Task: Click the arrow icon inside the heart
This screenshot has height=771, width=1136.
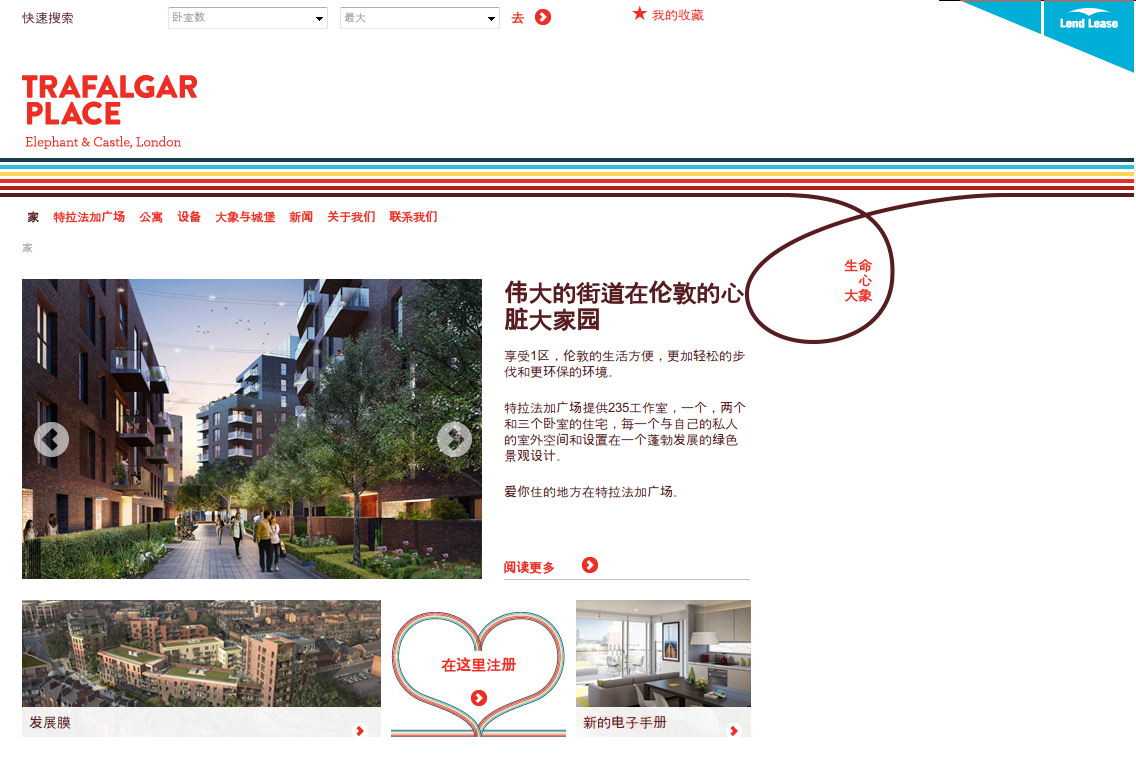Action: (x=478, y=698)
